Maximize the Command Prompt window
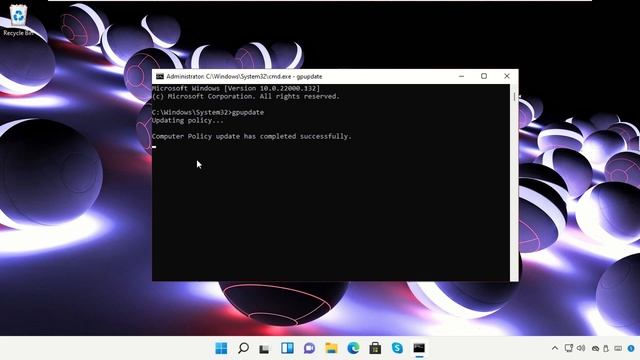Screen dimensions: 640x360 pos(484,76)
